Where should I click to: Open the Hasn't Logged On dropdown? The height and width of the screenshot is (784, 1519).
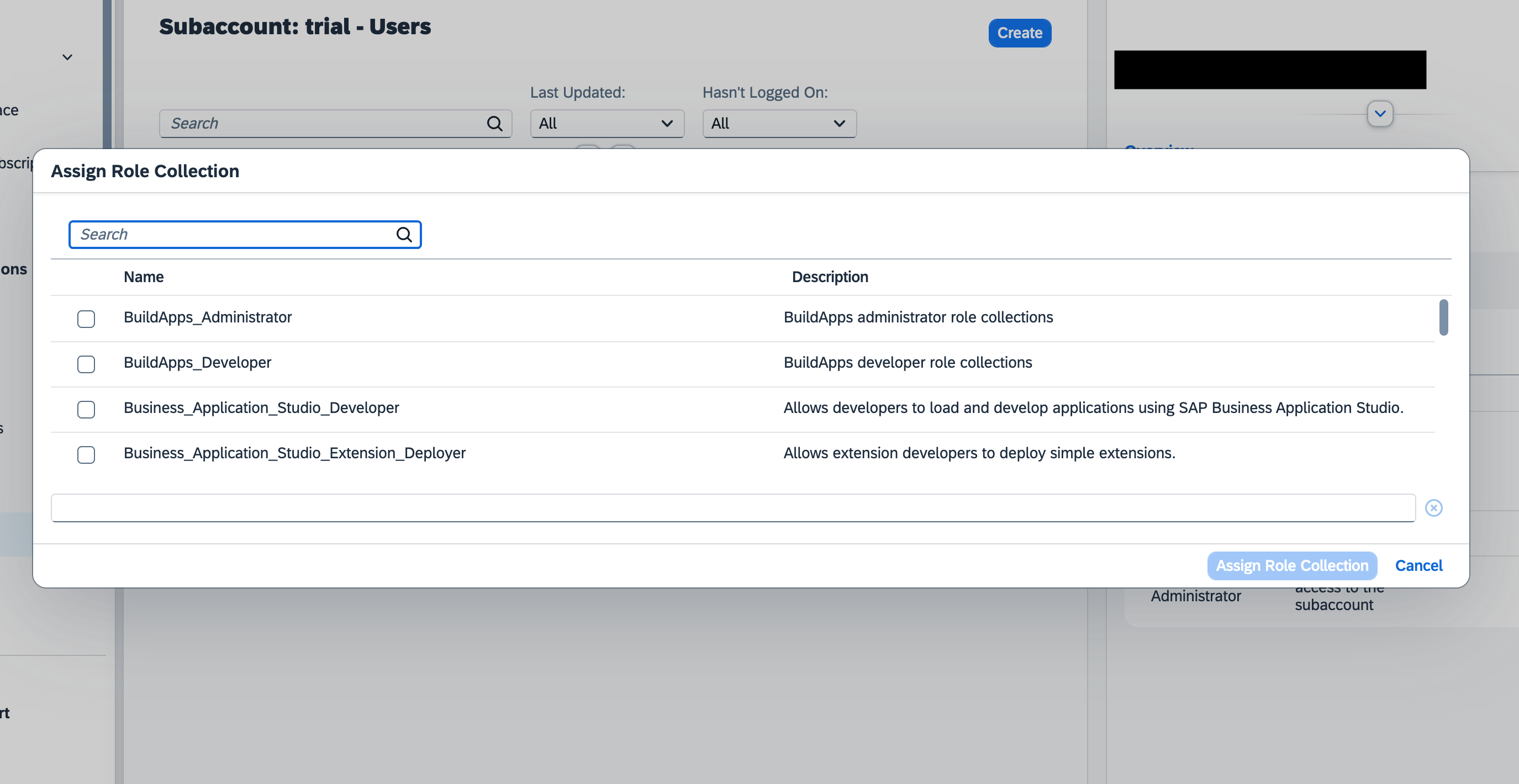click(779, 124)
